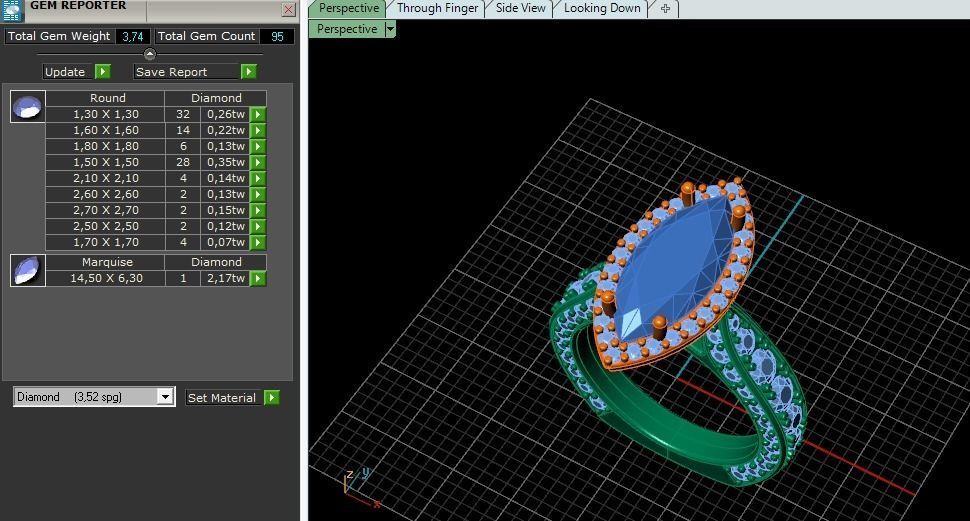Image resolution: width=970 pixels, height=521 pixels.
Task: Click green arrow next to Update
Action: 103,72
